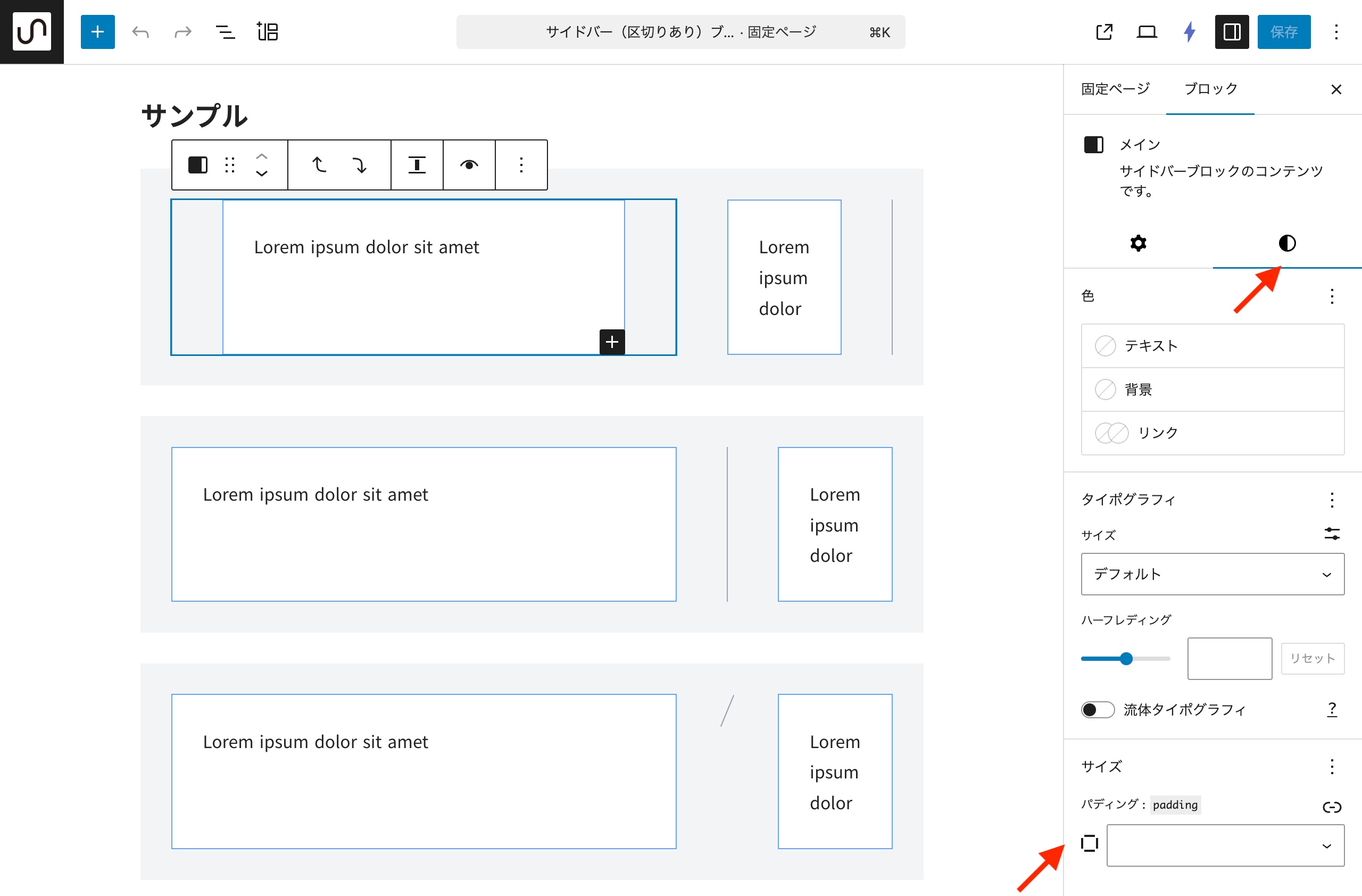Toggle the eye visibility icon in block toolbar
Screen dimensions: 1362x896
tap(469, 165)
